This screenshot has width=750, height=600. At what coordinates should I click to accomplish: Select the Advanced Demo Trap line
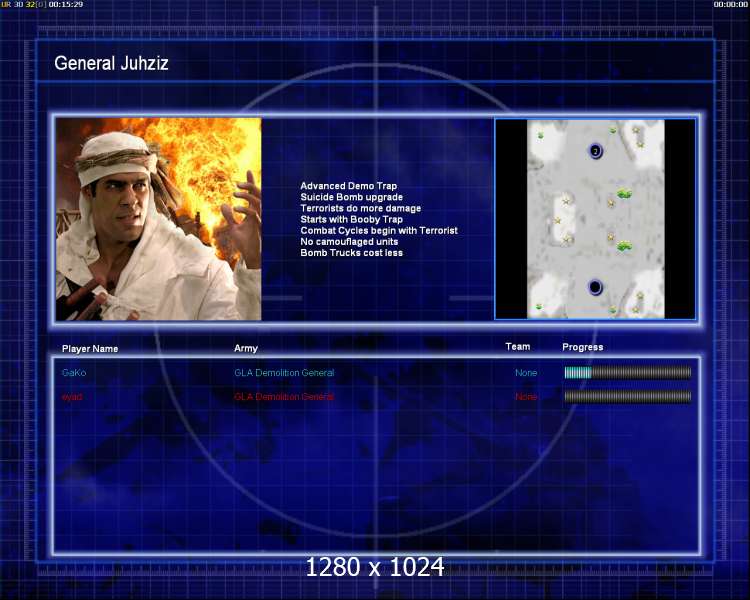[349, 186]
